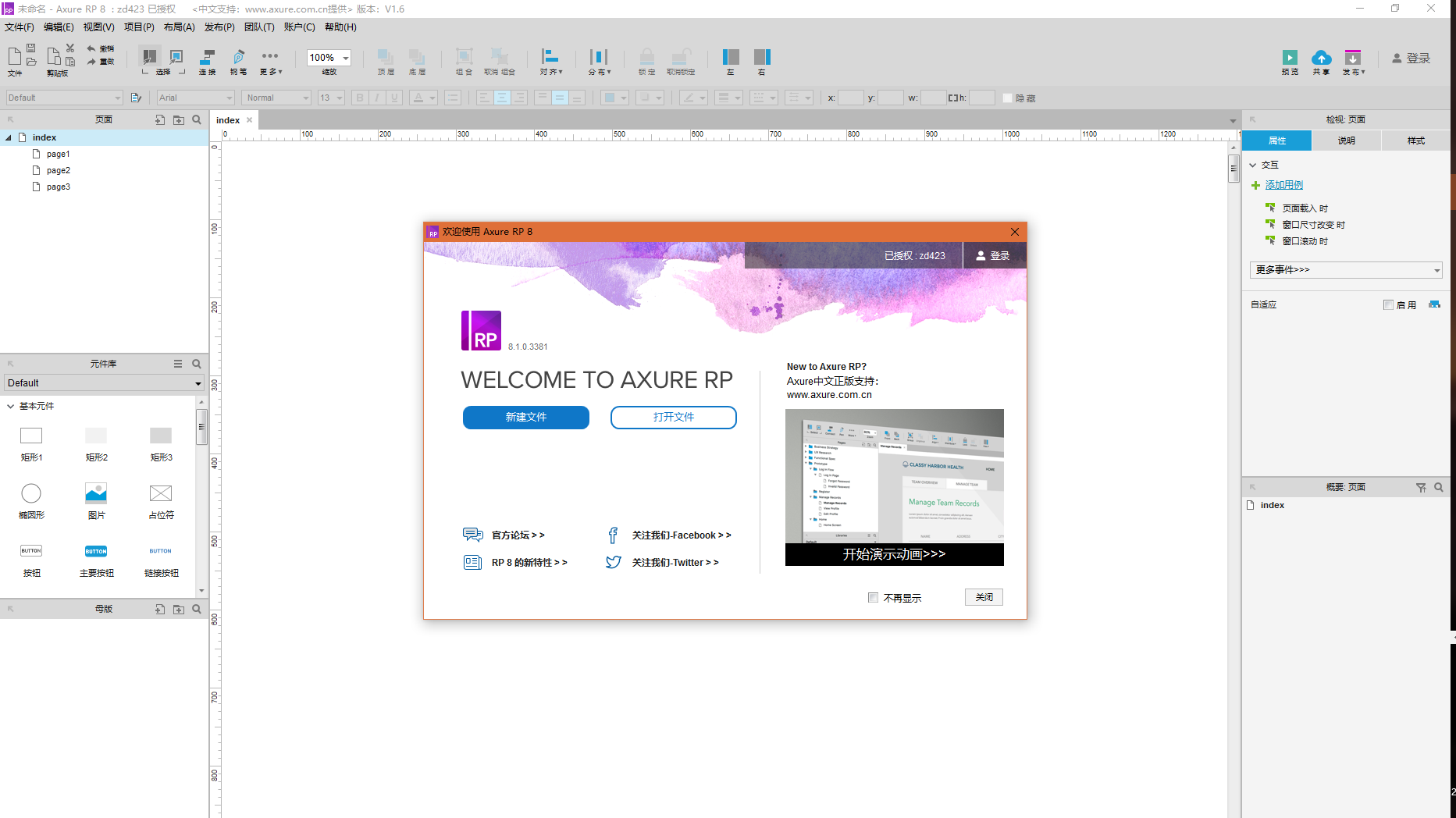
Task: Toggle bold formatting button
Action: point(360,98)
